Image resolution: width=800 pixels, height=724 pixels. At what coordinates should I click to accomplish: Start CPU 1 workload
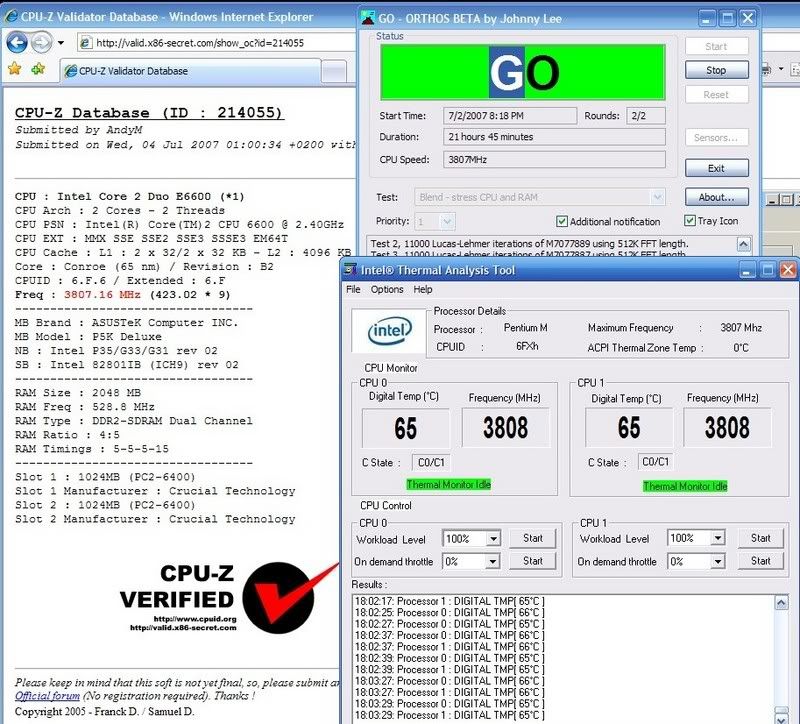[760, 538]
